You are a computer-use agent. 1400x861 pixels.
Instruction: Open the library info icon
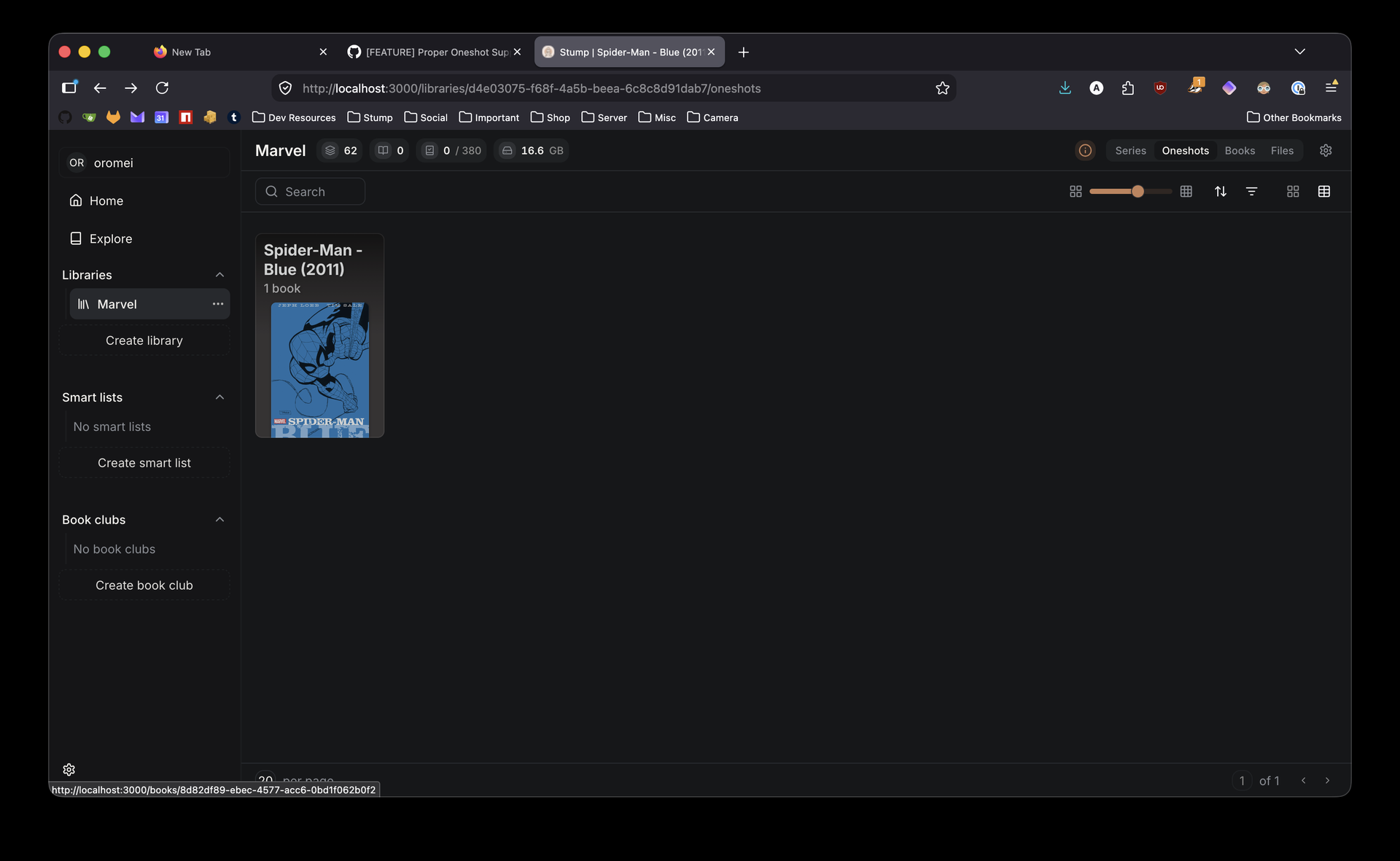(x=1085, y=150)
